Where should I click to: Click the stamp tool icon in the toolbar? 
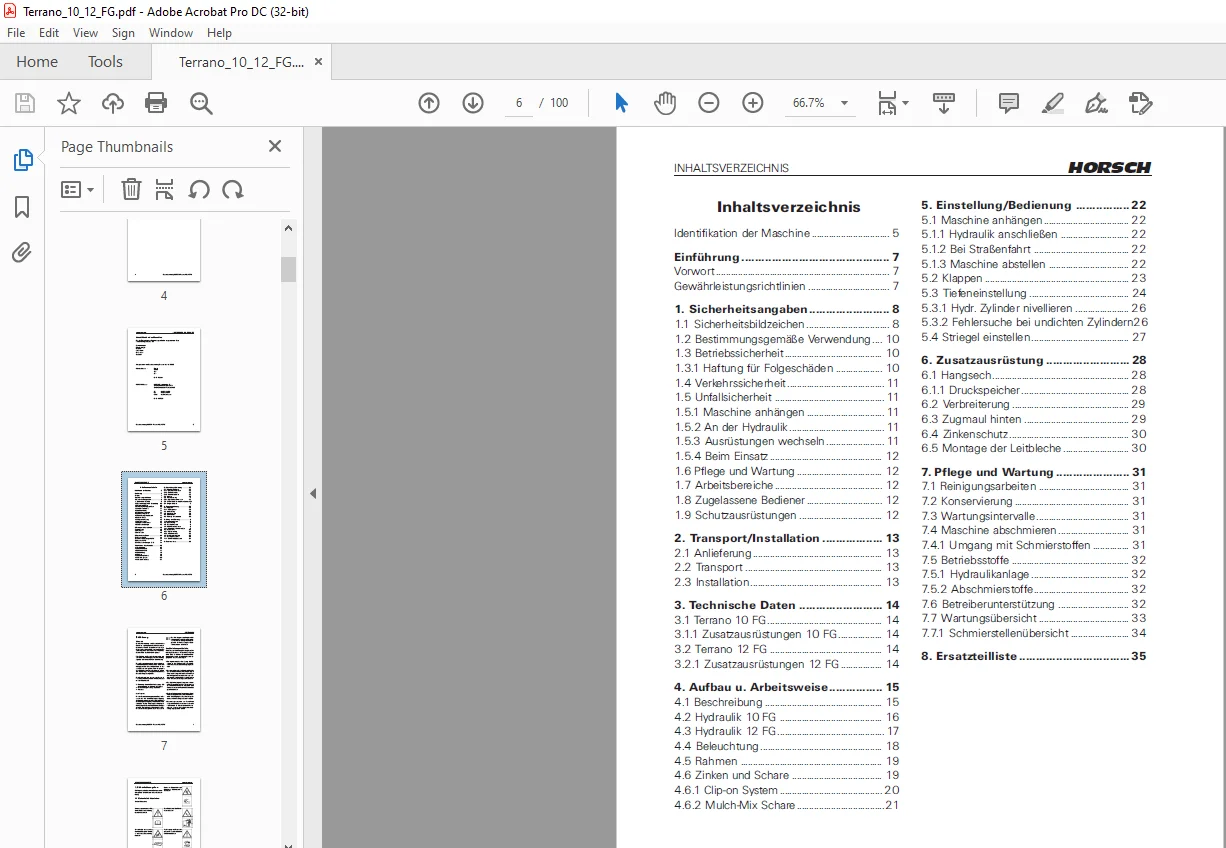pyautogui.click(x=1141, y=103)
